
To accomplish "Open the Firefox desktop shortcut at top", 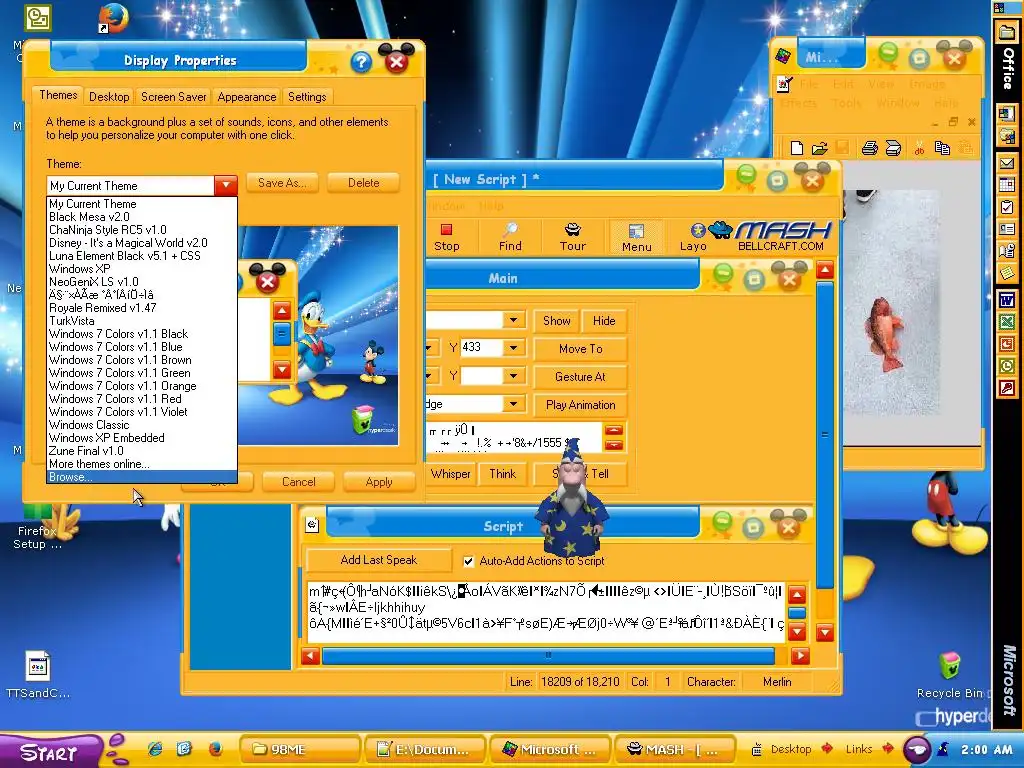I will coord(113,18).
